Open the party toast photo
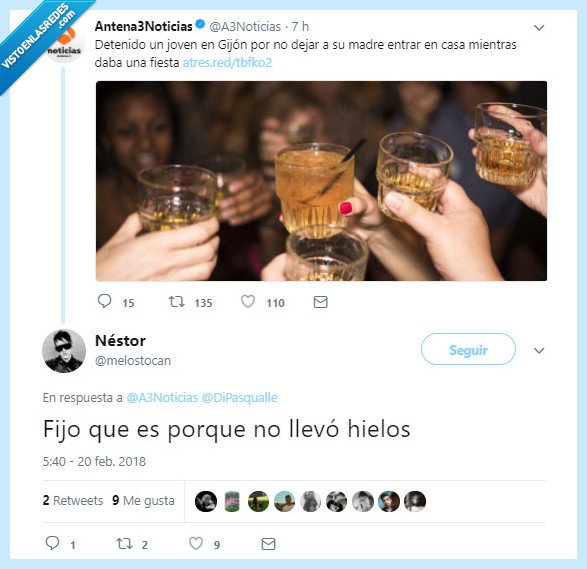587x569 pixels. pos(321,181)
